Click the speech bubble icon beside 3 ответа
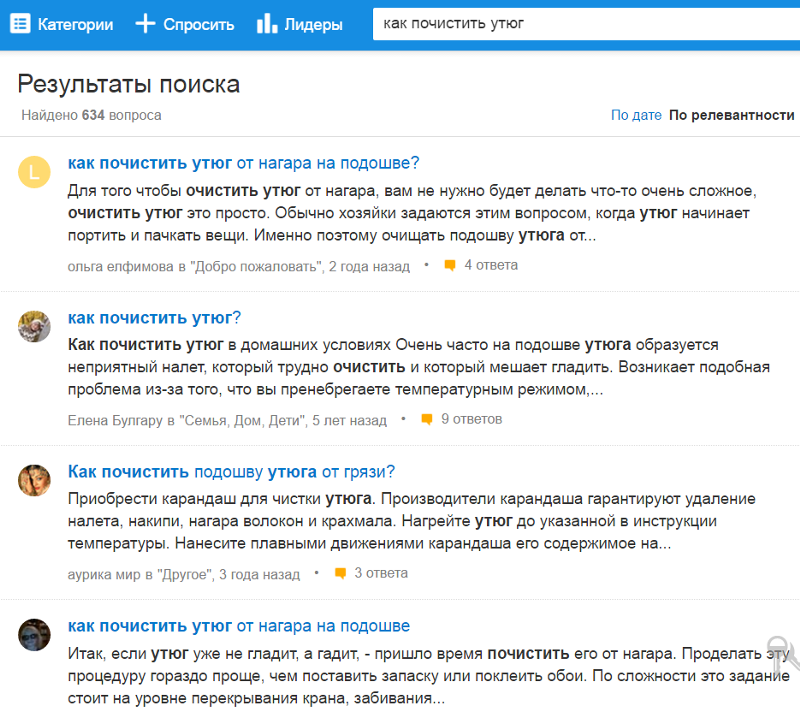Viewport: 800px width, 714px height. [x=343, y=573]
